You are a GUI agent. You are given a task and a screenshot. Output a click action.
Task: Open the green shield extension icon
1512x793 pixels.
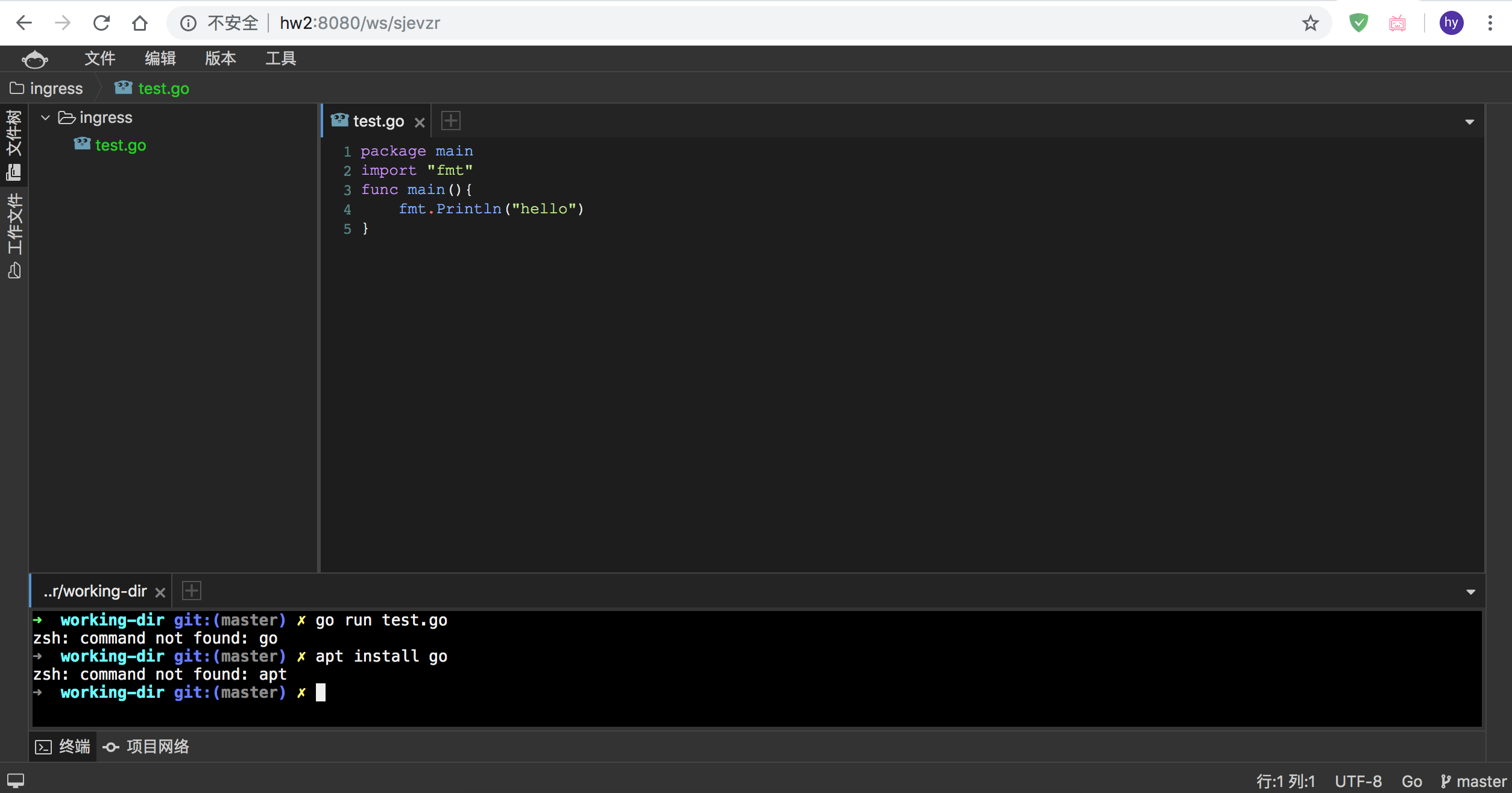coord(1358,24)
